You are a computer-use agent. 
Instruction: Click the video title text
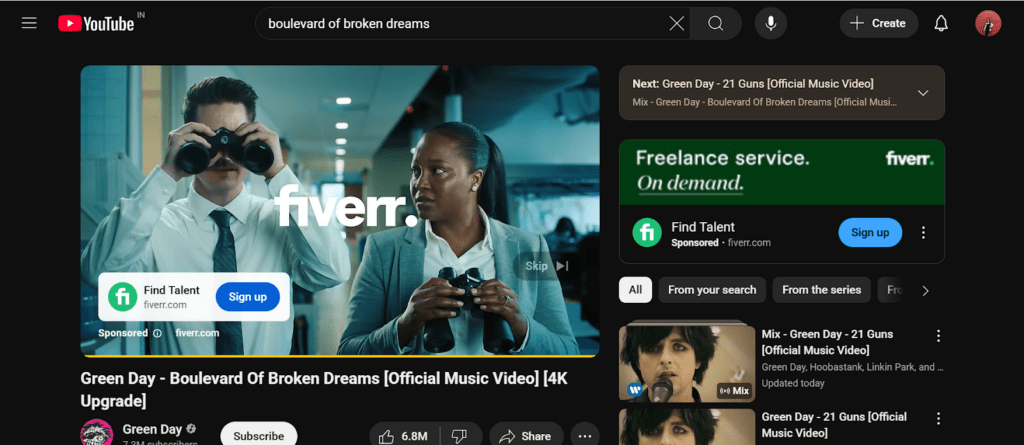pos(324,389)
